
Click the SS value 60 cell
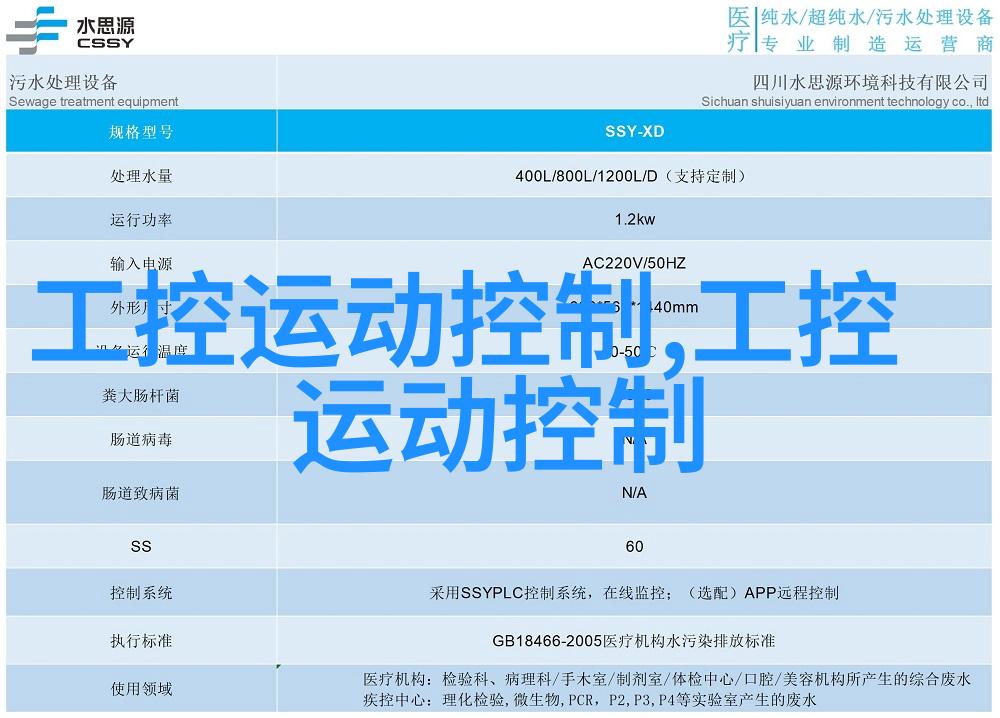(x=634, y=547)
